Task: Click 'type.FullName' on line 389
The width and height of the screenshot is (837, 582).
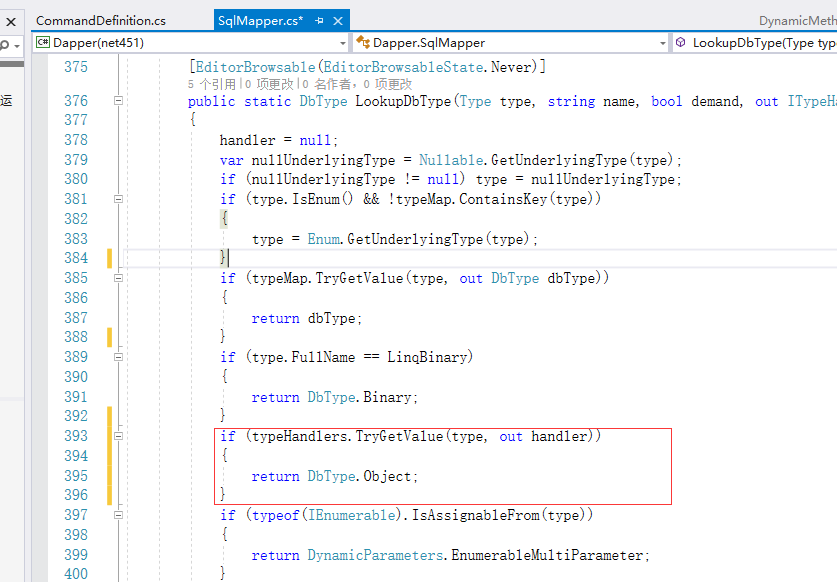Action: [x=303, y=357]
